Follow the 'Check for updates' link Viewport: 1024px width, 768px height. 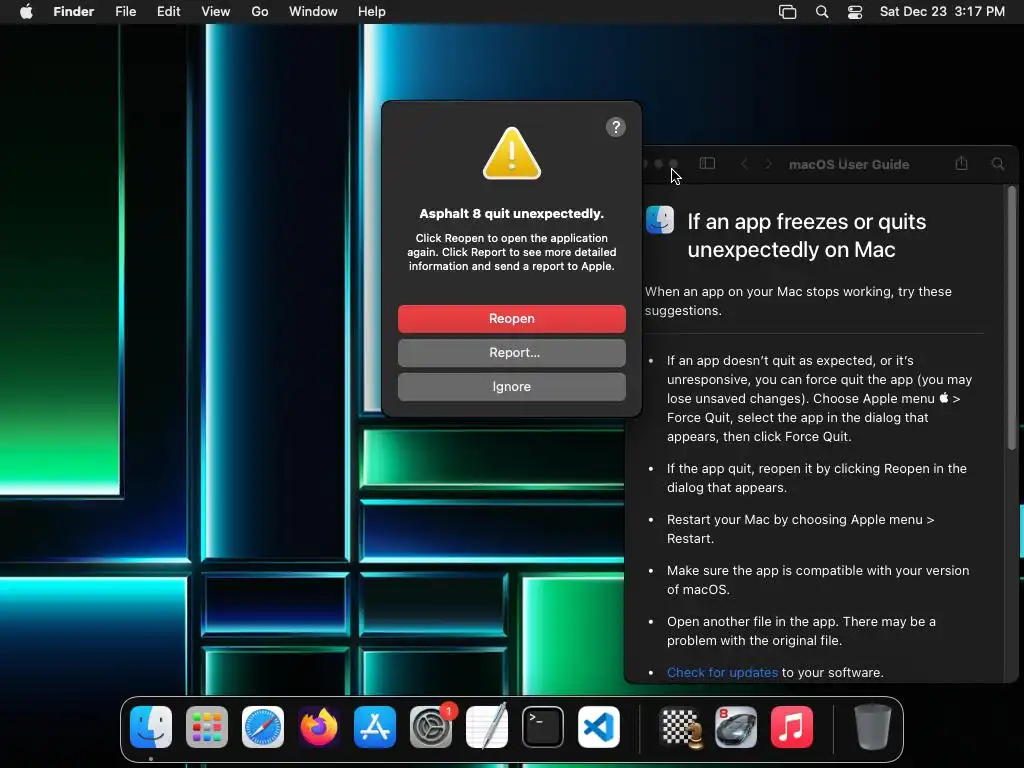[x=722, y=673]
